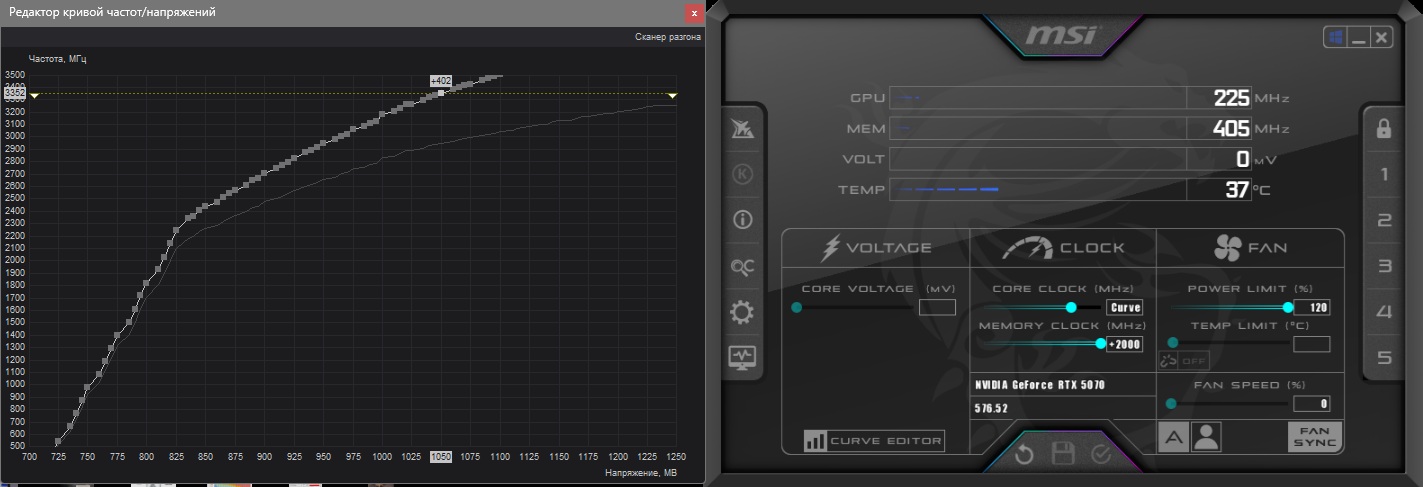Minimize the MSI Afterburner window
The height and width of the screenshot is (487, 1423).
pos(1358,38)
